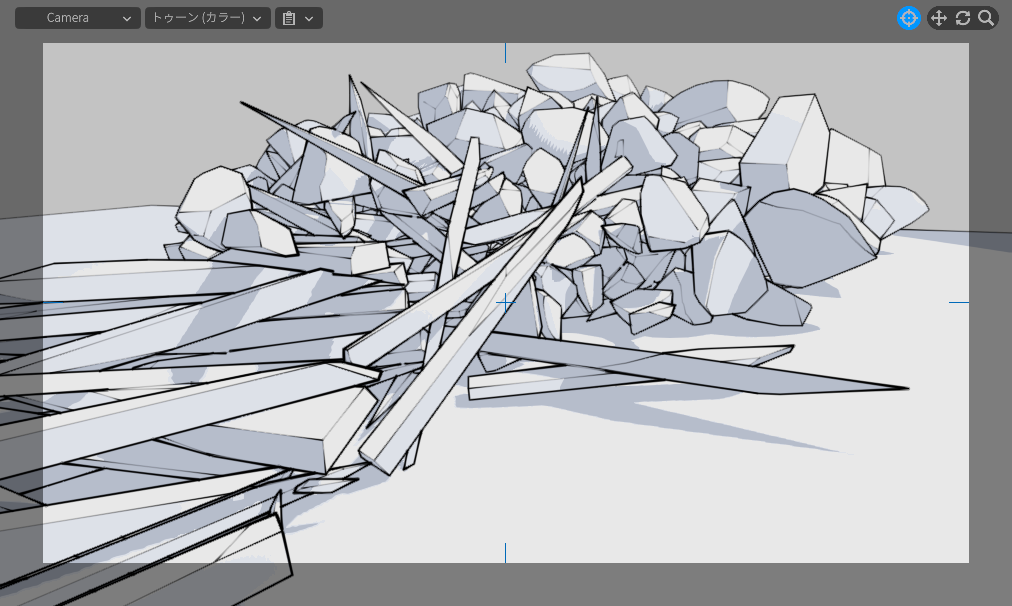Select the magnifier zoom tool
The image size is (1012, 606).
coord(986,18)
